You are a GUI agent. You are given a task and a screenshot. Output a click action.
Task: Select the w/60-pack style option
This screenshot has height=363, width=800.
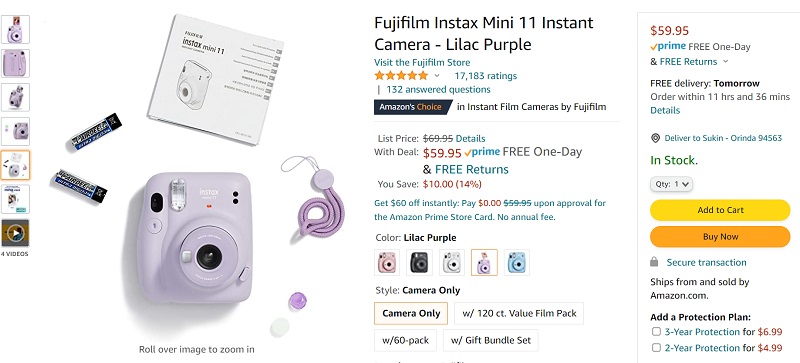click(x=406, y=341)
